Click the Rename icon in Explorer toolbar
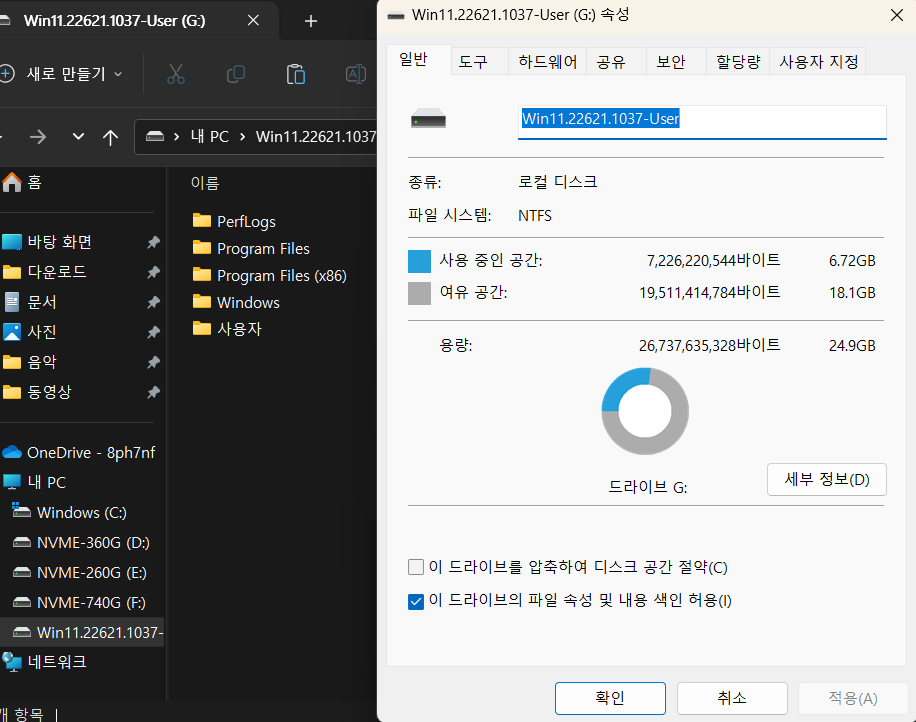 [356, 74]
